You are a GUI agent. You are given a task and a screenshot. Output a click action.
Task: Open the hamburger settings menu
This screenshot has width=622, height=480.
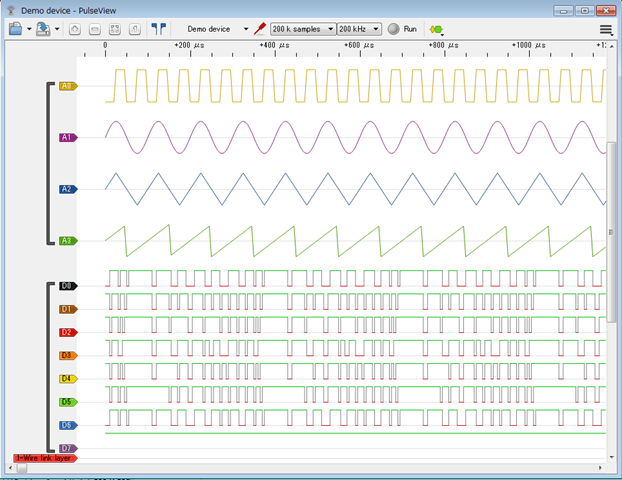pyautogui.click(x=606, y=29)
